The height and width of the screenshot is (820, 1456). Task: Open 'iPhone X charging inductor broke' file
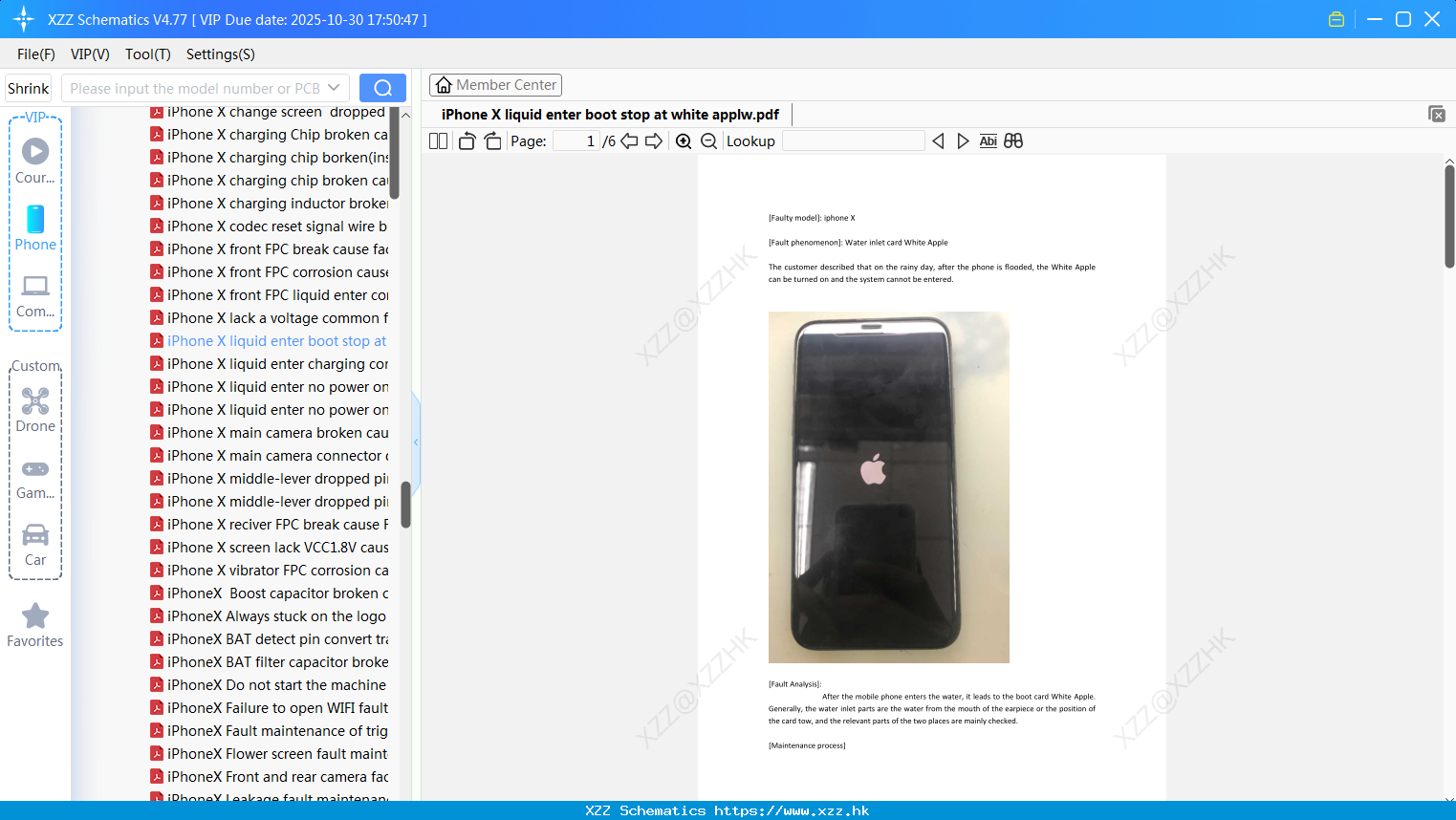270,204
